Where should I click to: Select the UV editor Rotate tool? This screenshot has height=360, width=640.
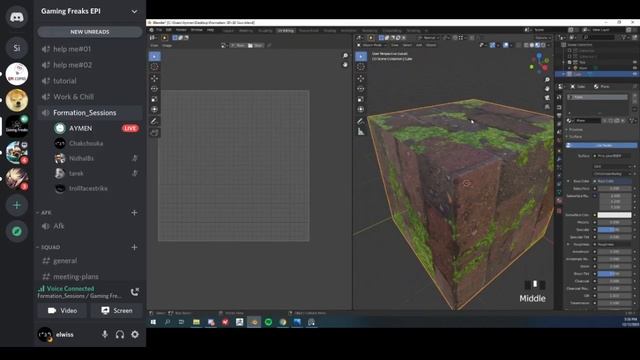154,89
